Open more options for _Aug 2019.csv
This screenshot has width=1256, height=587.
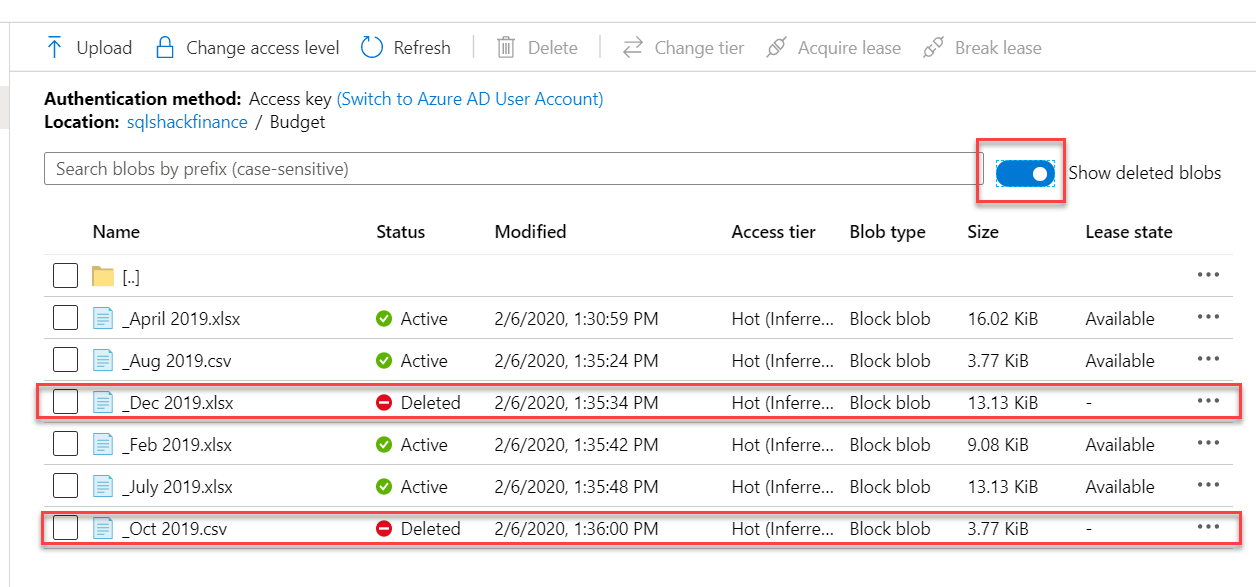(x=1208, y=360)
